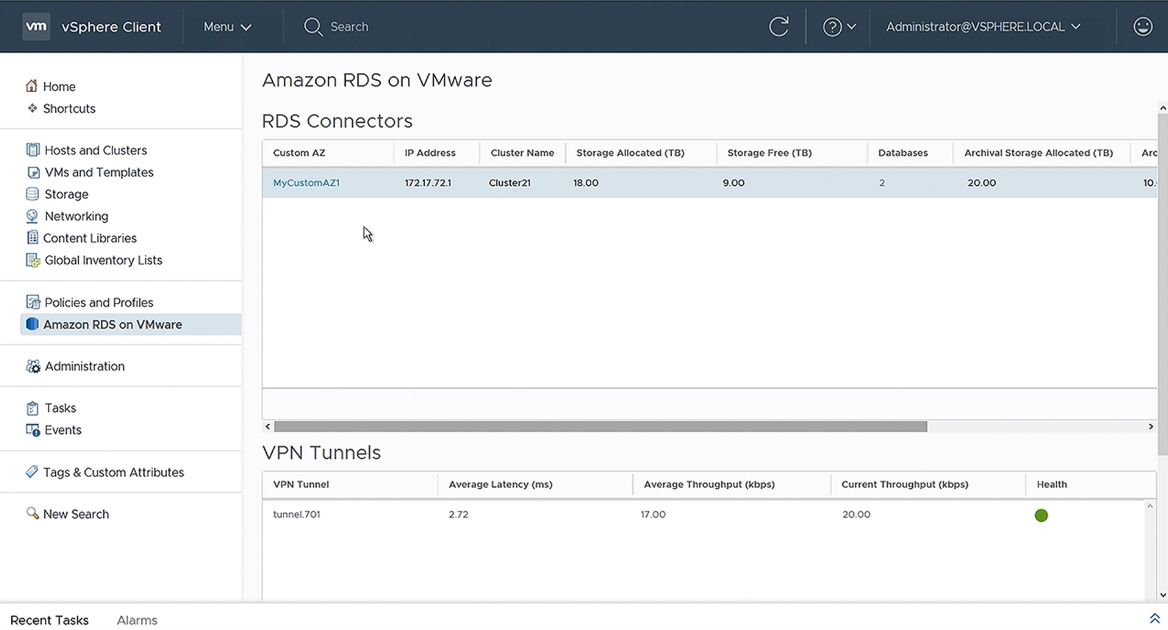
Task: Select the 18.00 storage allocated value
Action: [585, 182]
